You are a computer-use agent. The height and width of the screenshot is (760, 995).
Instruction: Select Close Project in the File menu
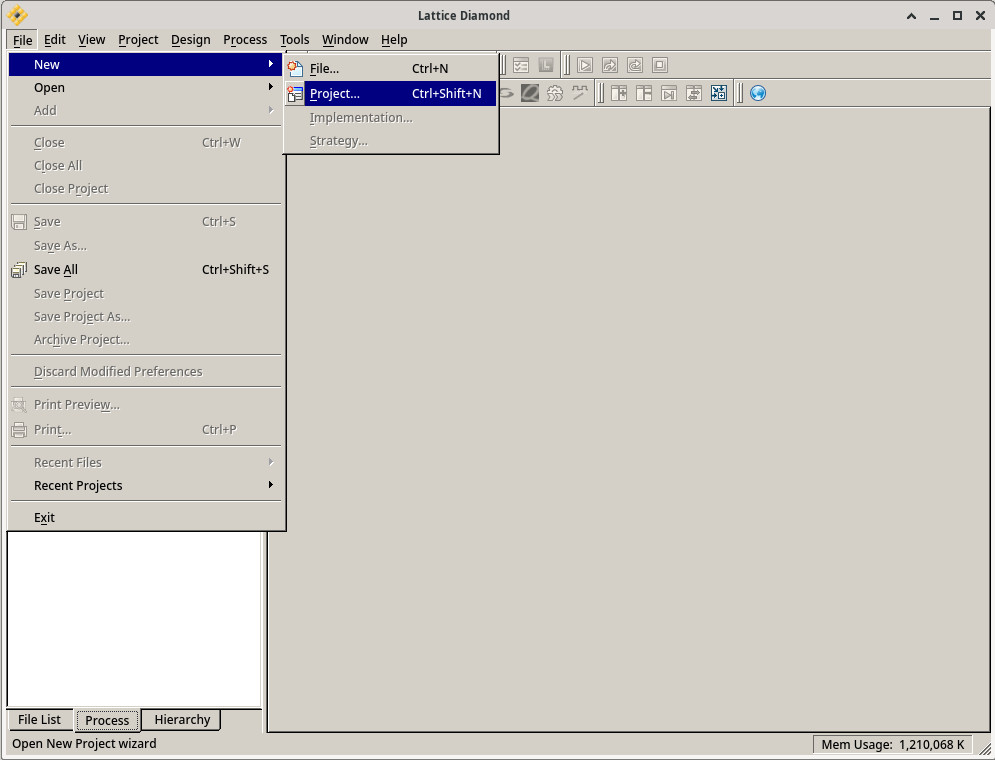point(145,188)
